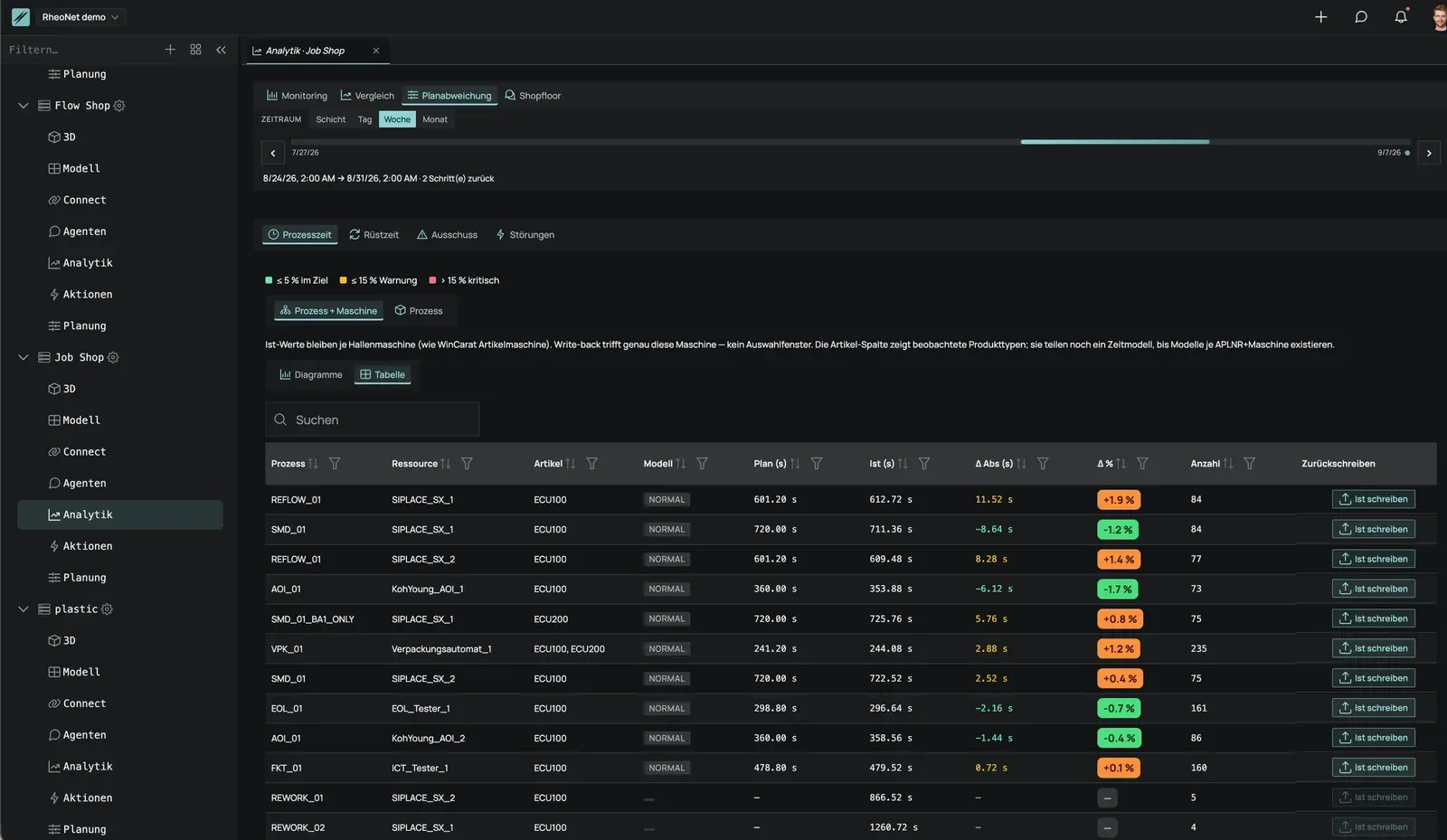Collapse the Job Shop tree node
The width and height of the screenshot is (1447, 840).
(24, 357)
